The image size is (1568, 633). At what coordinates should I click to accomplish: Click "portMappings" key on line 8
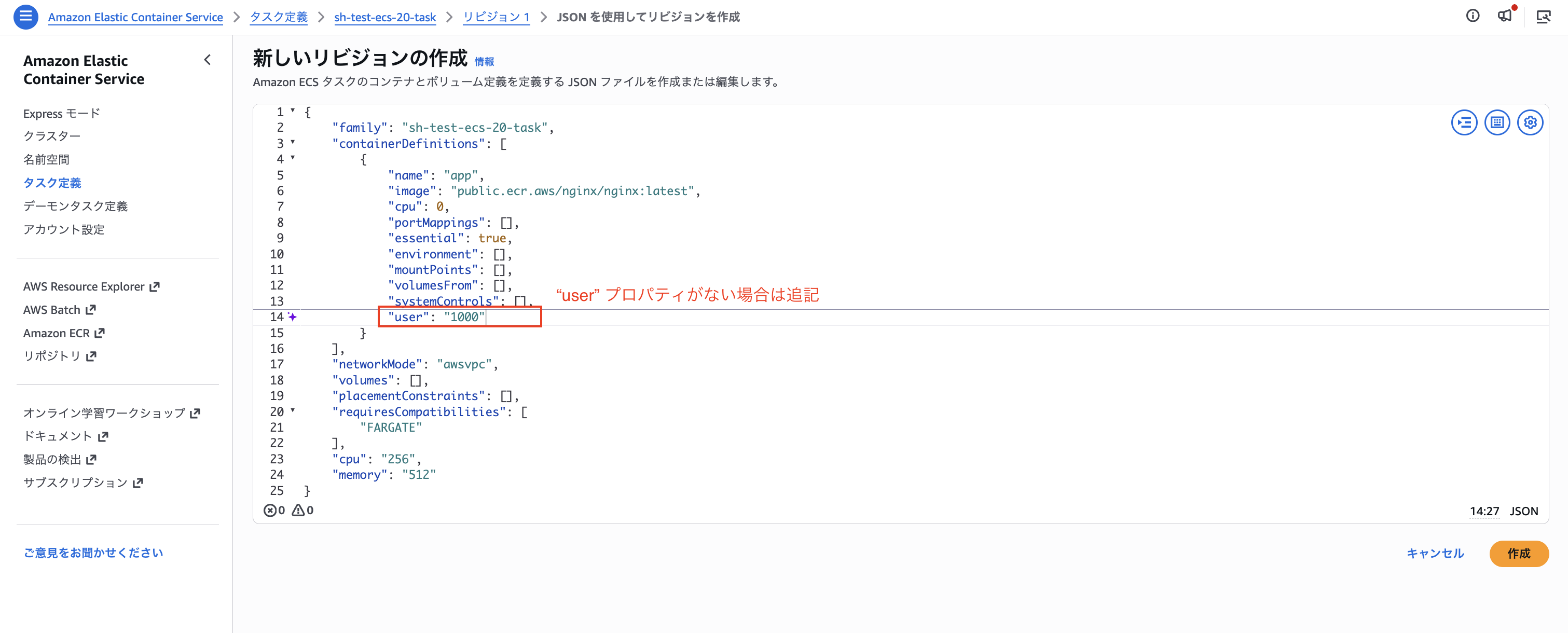point(436,223)
